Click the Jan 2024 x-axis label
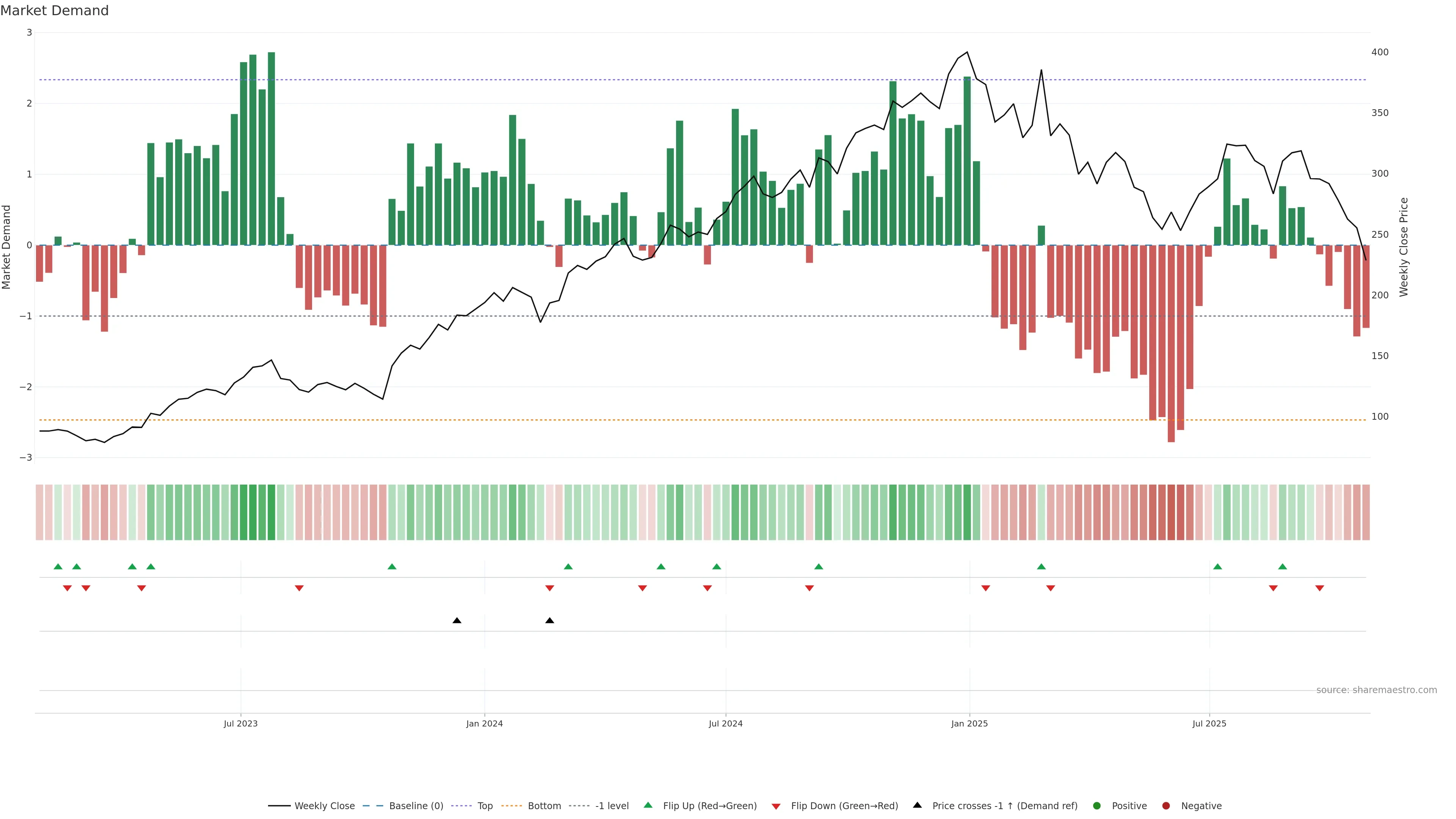Image resolution: width=1456 pixels, height=819 pixels. coord(485,723)
